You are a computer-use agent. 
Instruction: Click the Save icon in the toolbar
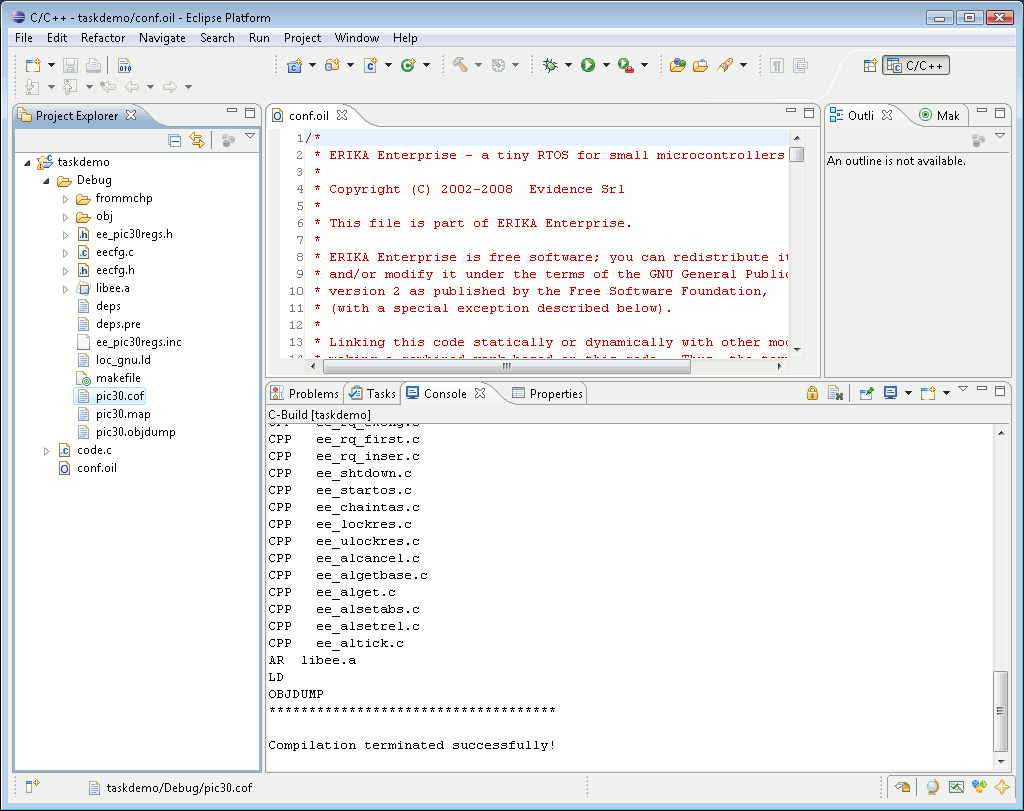tap(71, 65)
